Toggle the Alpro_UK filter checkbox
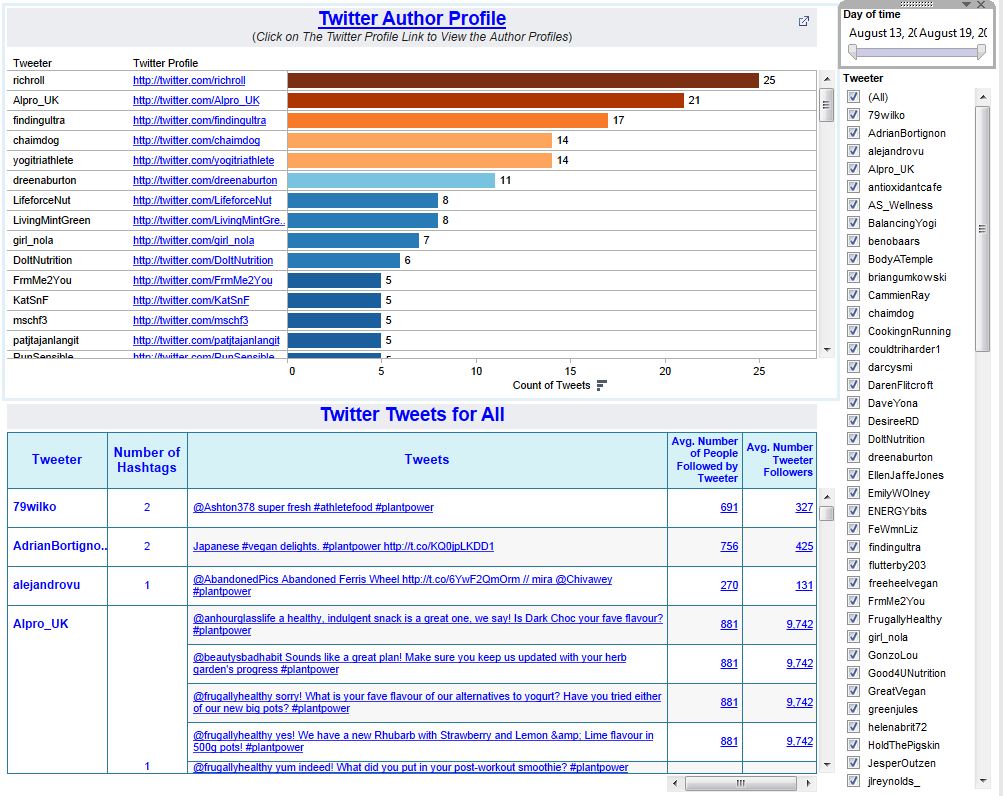The width and height of the screenshot is (1003, 796). coord(853,168)
